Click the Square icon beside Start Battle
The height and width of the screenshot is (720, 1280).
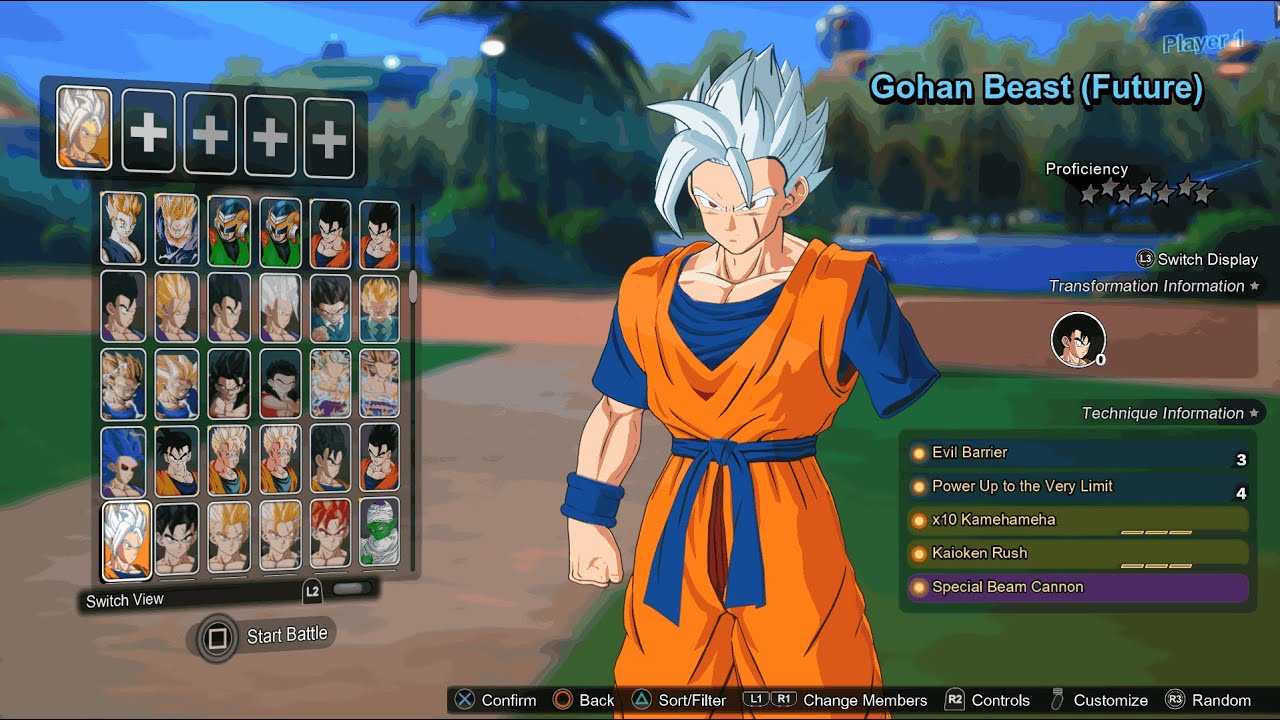coord(215,638)
